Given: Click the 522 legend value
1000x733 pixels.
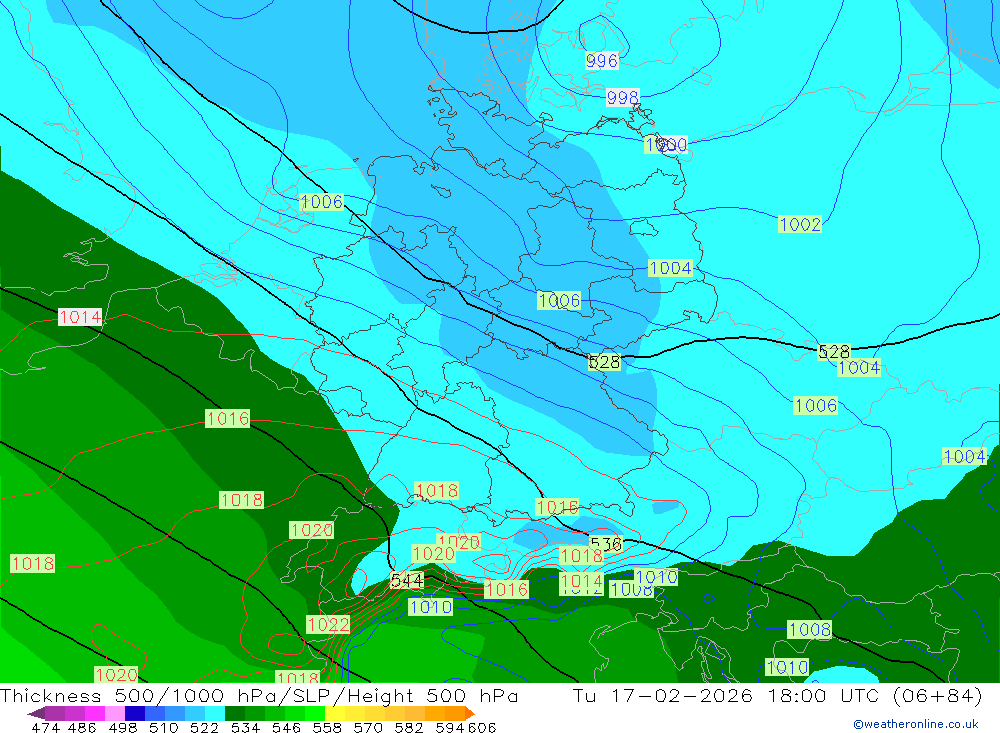Looking at the screenshot, I should [204, 727].
